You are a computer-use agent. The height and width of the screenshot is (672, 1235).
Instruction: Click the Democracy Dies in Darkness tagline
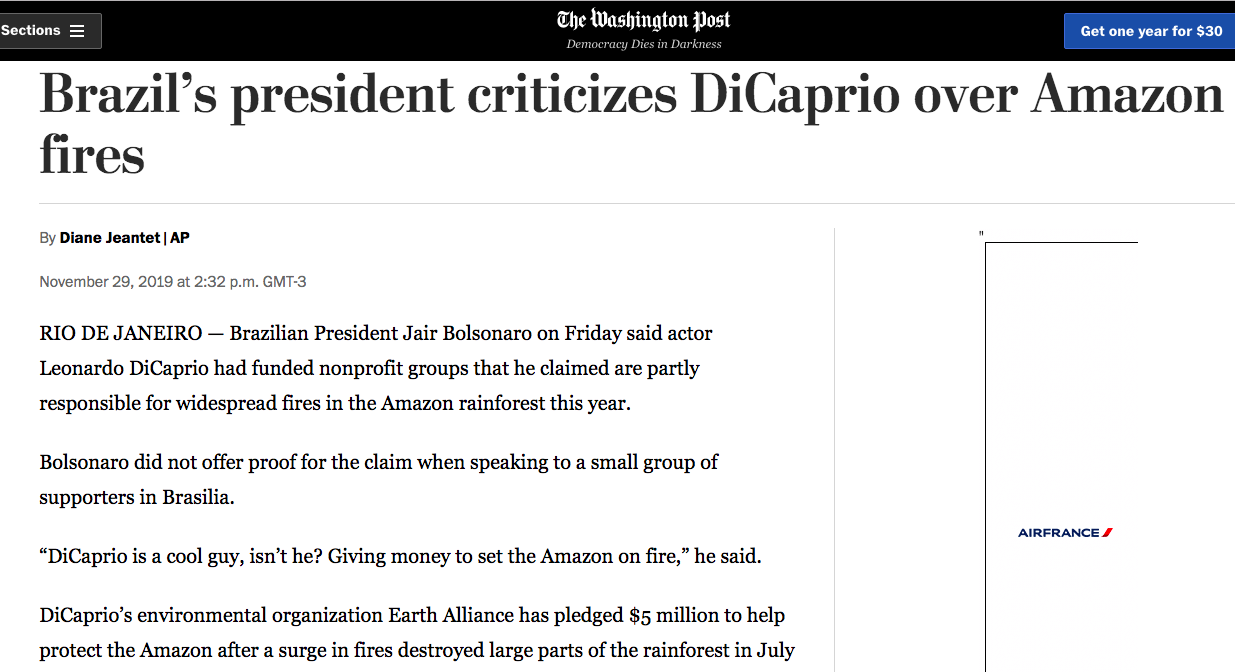[644, 44]
